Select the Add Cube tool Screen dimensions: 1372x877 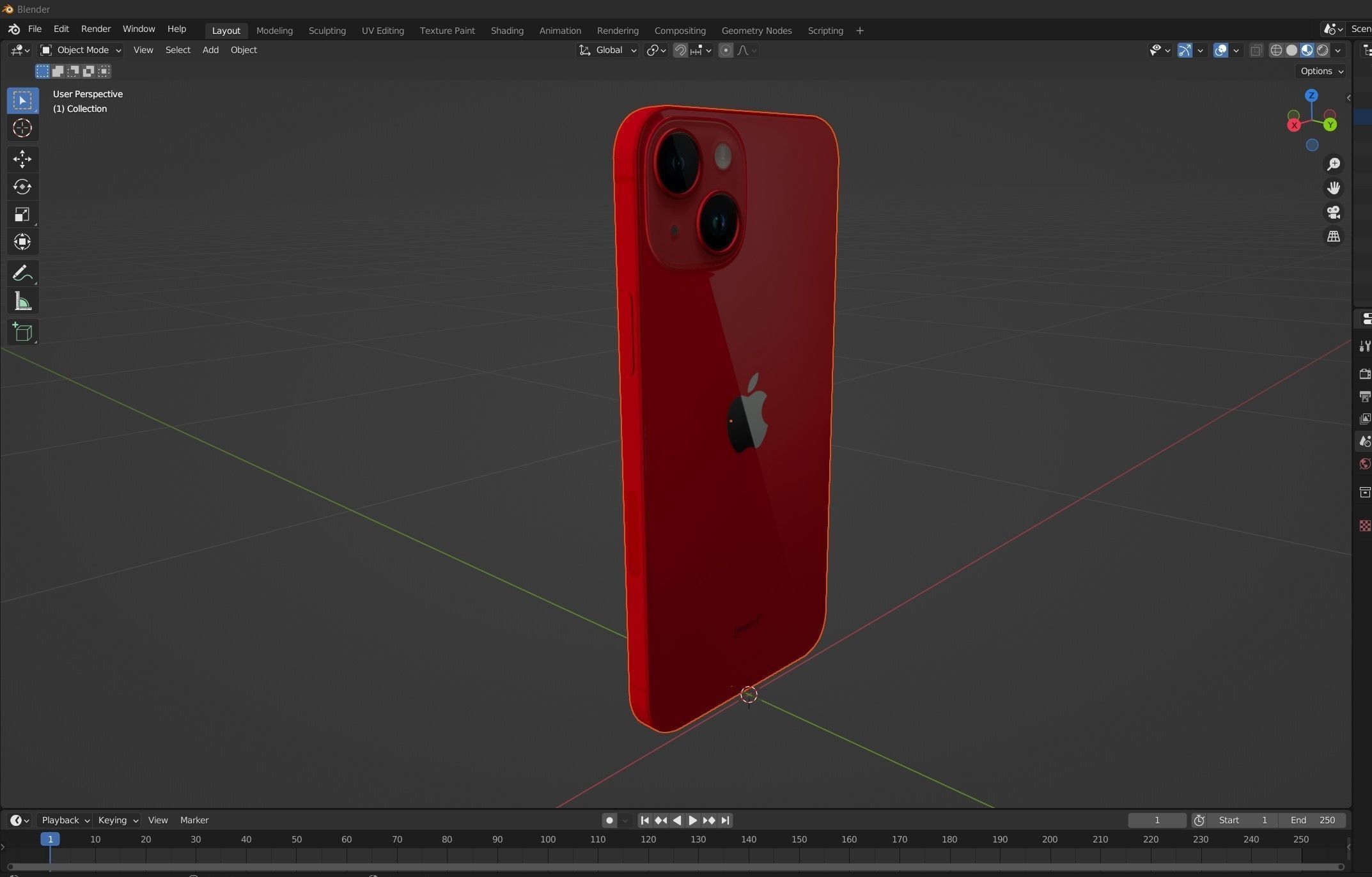coord(22,332)
